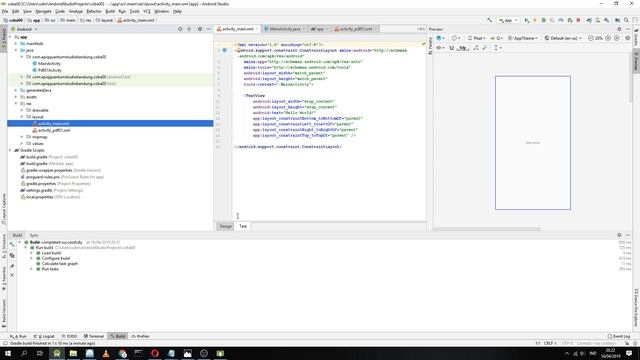The image size is (640, 360).
Task: Hide the Project panel with the minus icon
Action: (209, 29)
